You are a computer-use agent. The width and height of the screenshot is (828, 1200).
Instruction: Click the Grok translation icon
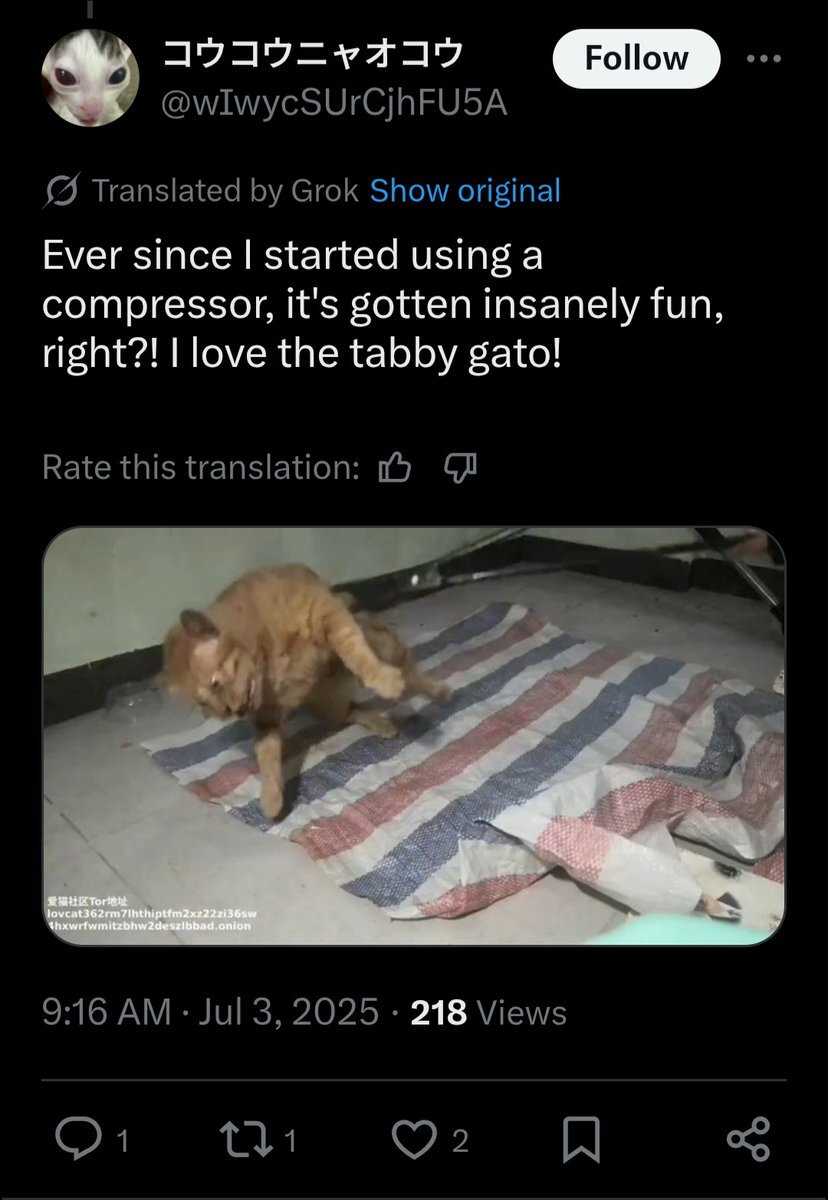62,191
